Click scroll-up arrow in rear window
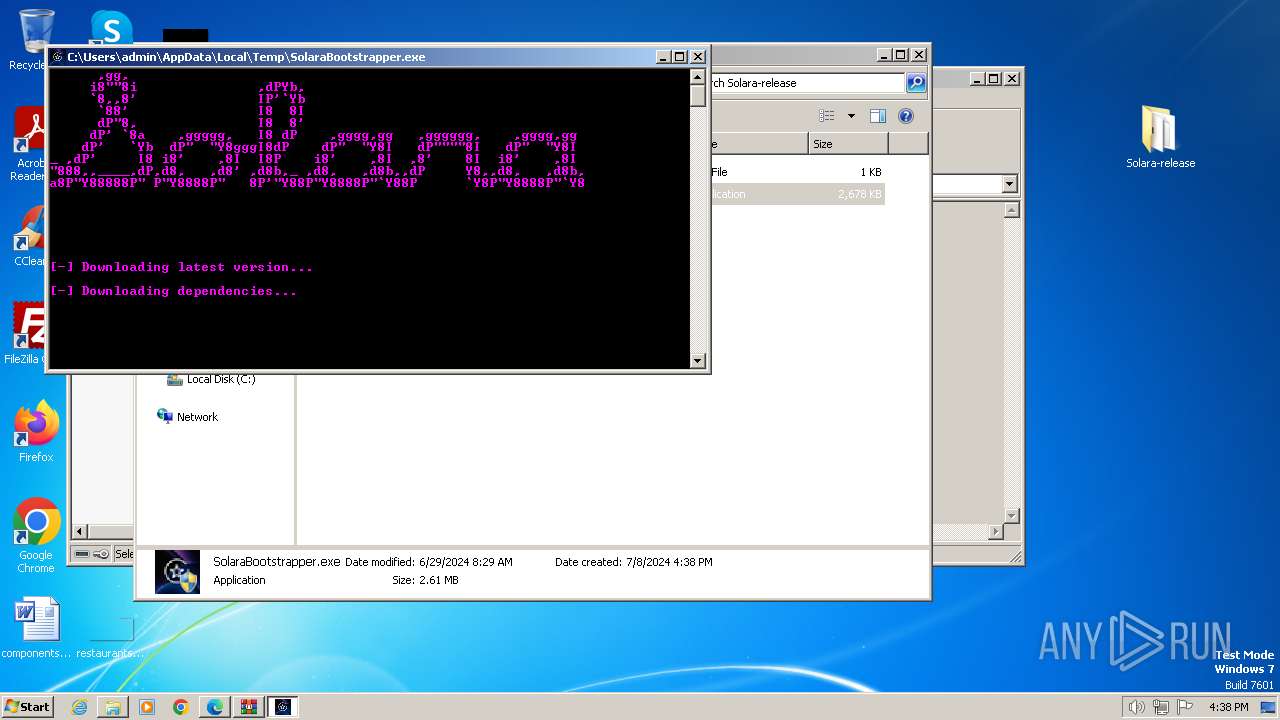Viewport: 1280px width, 720px height. click(1011, 210)
